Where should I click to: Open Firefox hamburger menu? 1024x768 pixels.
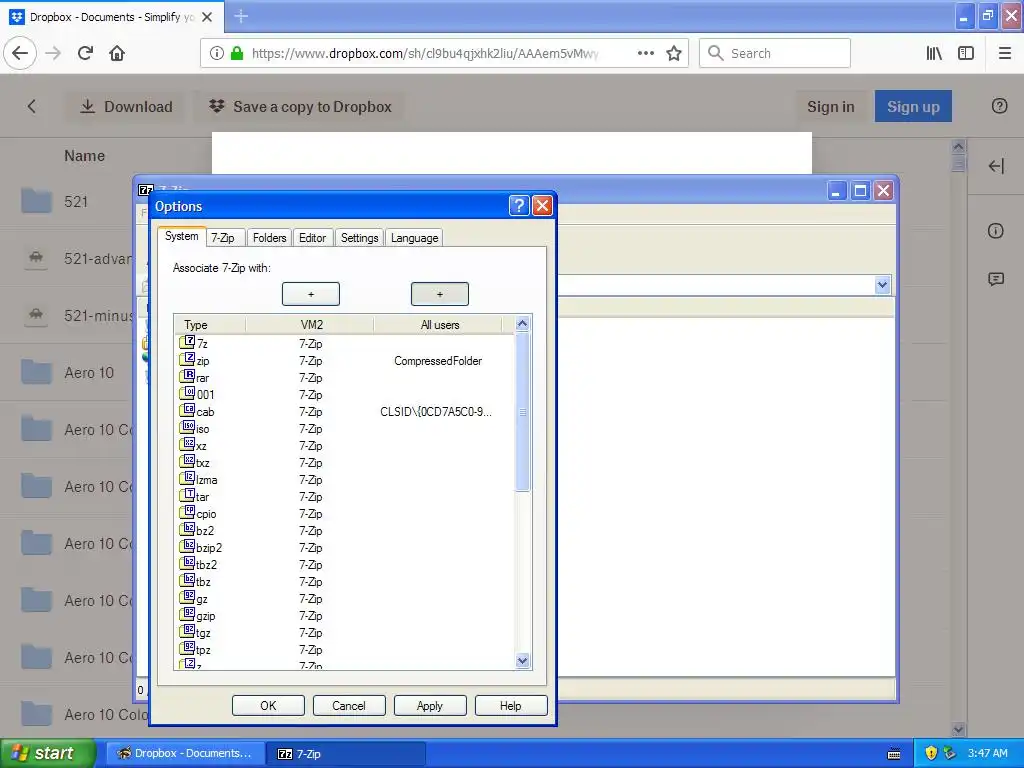(x=1005, y=53)
